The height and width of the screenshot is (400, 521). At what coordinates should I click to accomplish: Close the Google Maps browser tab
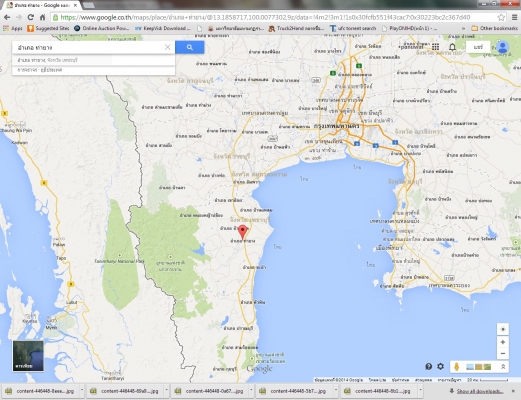click(x=75, y=5)
